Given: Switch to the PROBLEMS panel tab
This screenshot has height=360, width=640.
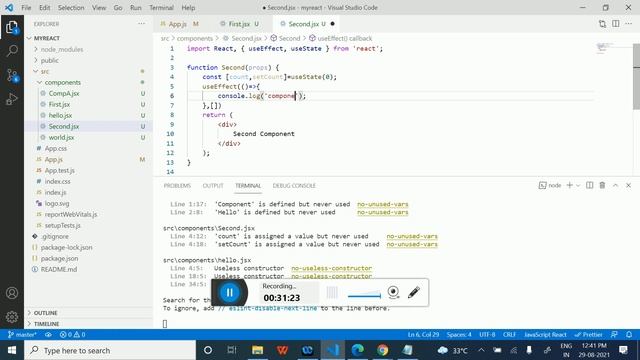Looking at the screenshot, I should click(x=177, y=185).
